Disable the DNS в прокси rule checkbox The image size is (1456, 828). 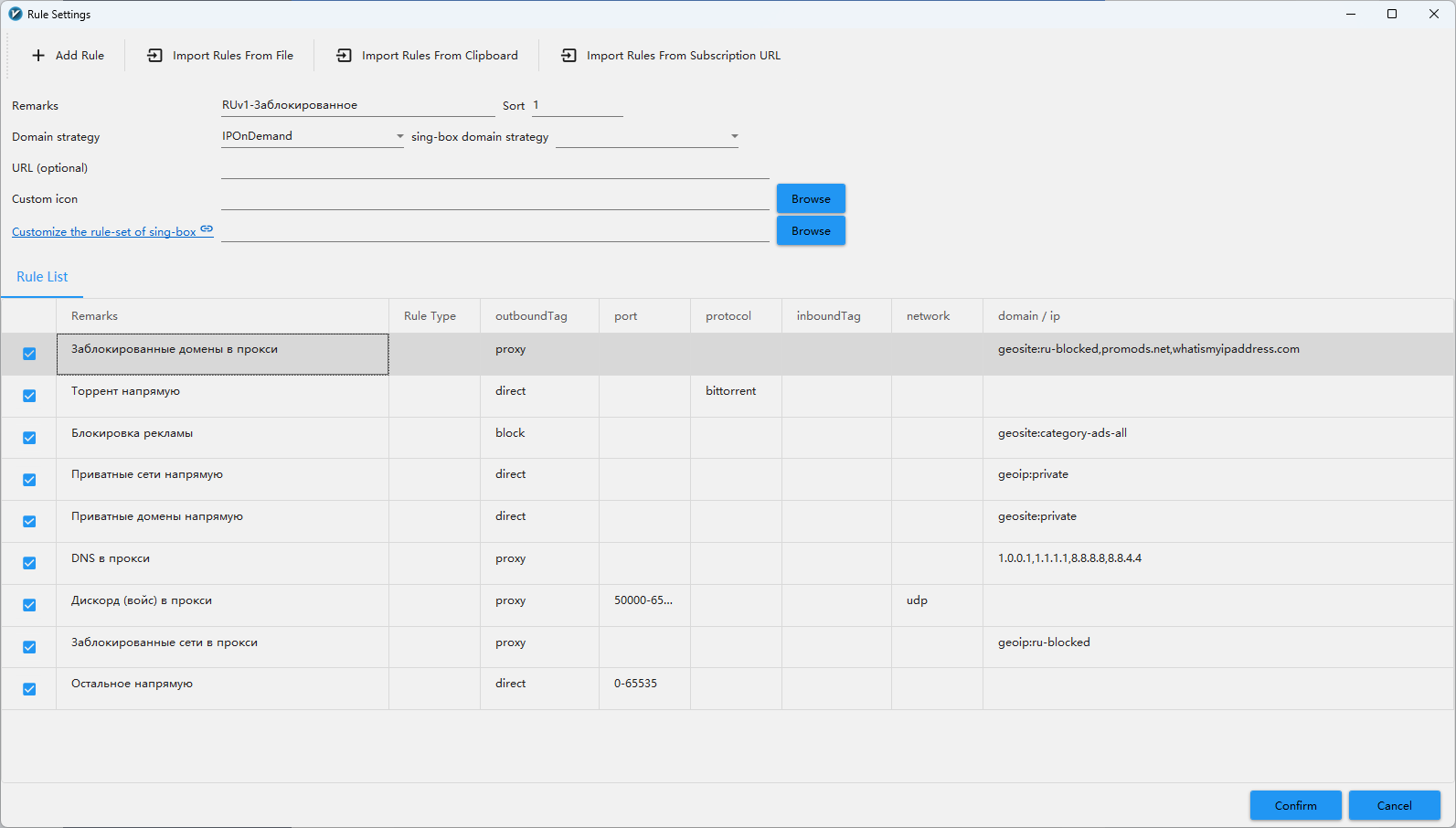click(29, 563)
